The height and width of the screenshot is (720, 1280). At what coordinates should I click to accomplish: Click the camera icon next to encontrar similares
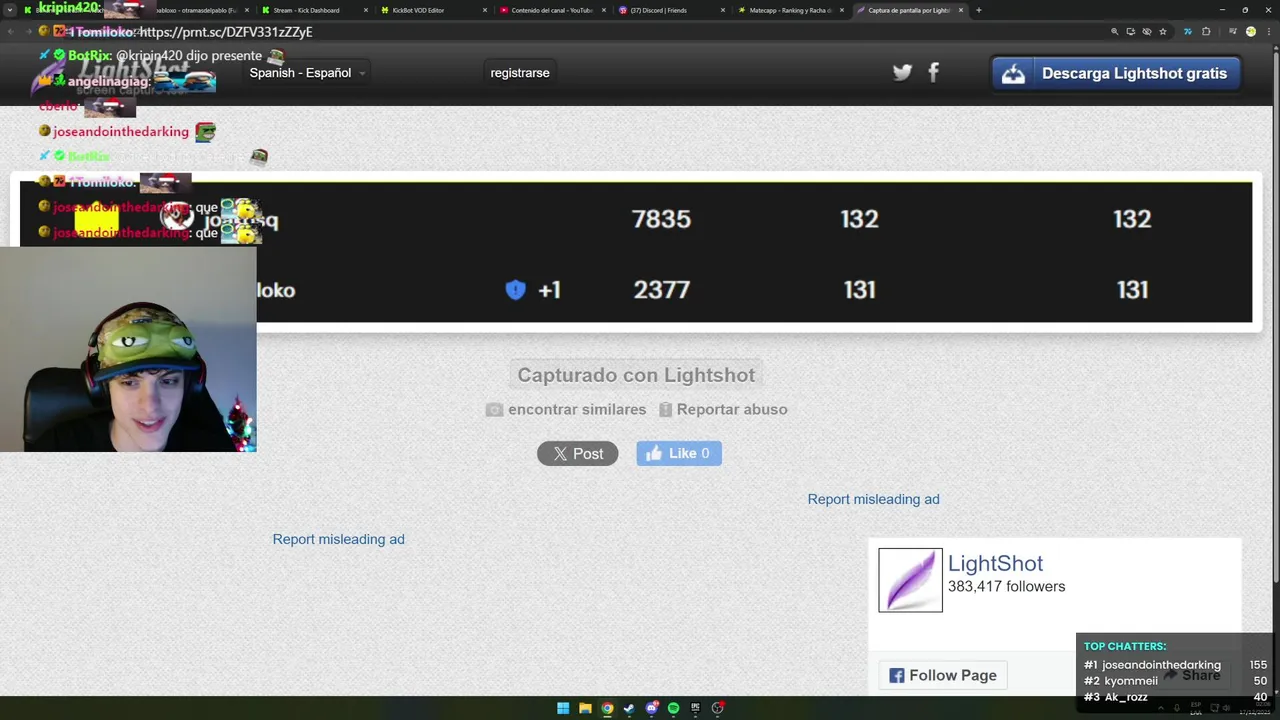click(x=494, y=409)
